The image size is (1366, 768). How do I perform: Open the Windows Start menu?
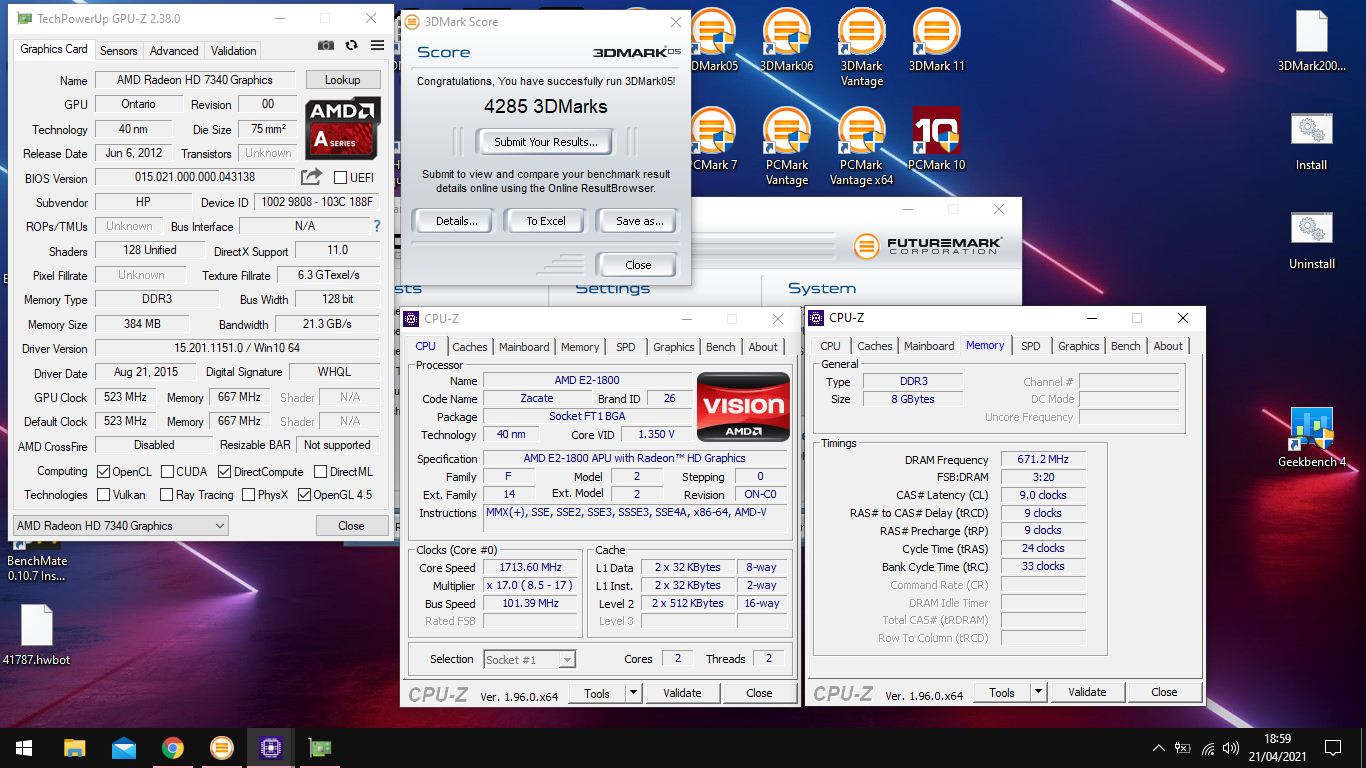24,748
